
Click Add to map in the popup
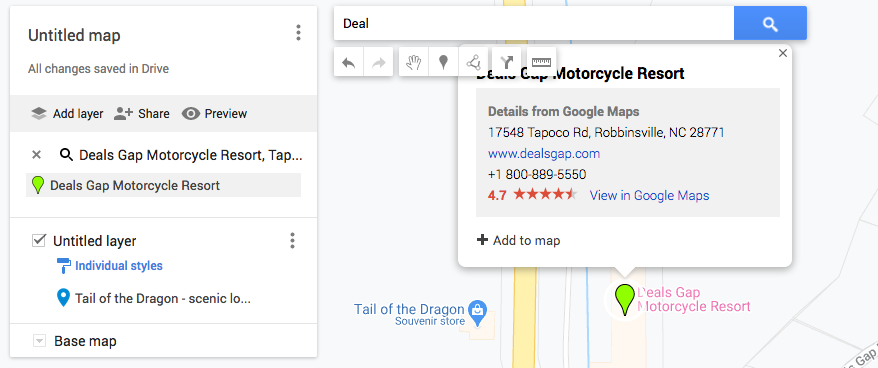[519, 240]
